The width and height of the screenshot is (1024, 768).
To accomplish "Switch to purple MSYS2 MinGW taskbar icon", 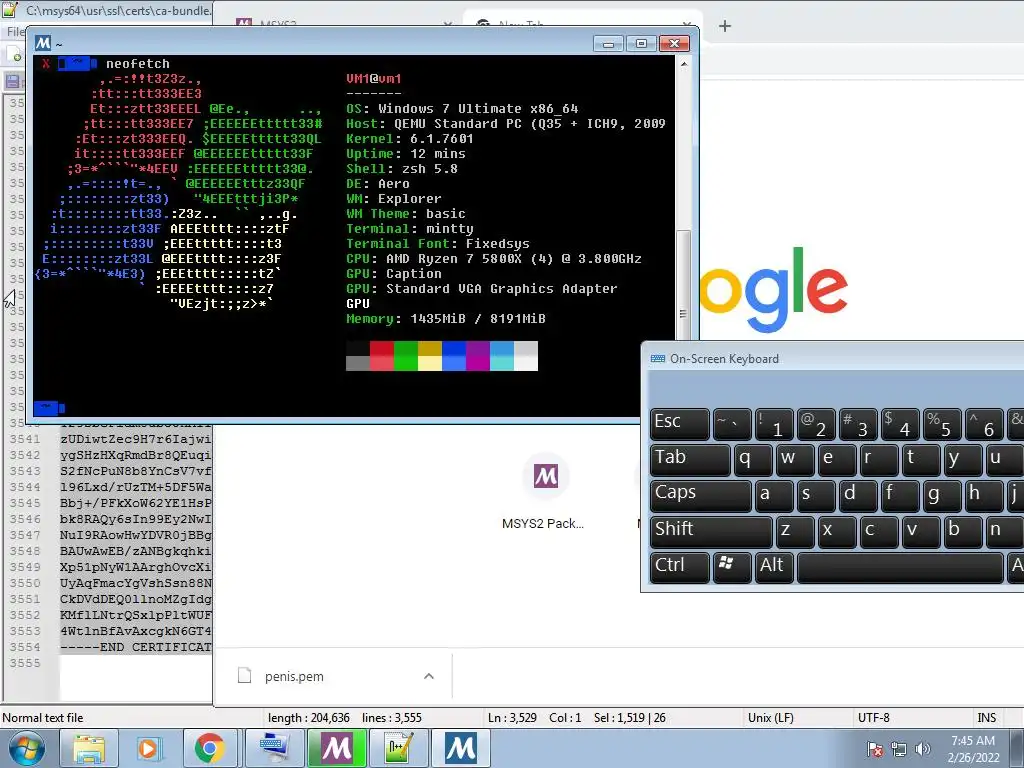I will [336, 748].
